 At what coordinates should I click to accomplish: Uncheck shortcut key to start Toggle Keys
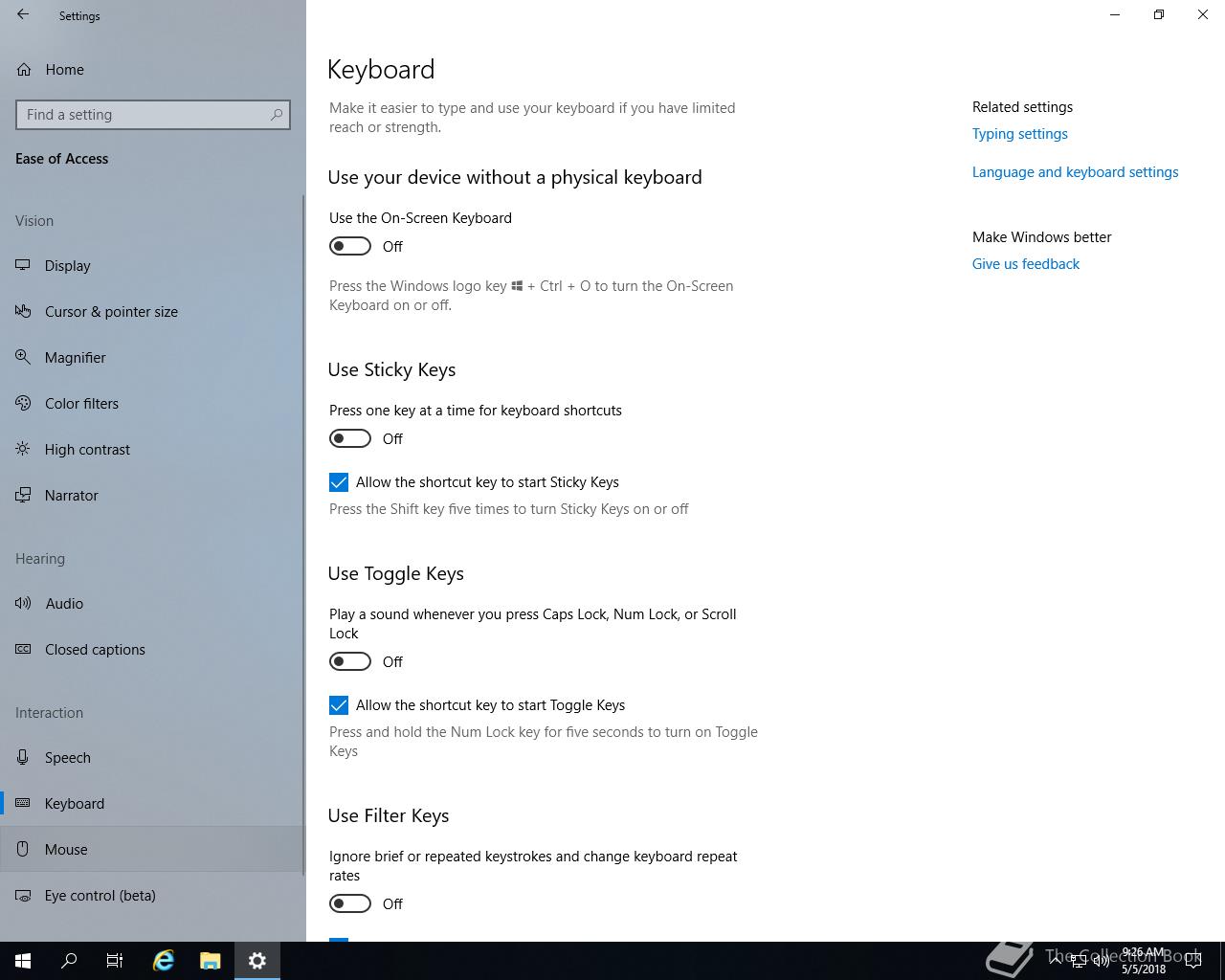(339, 705)
